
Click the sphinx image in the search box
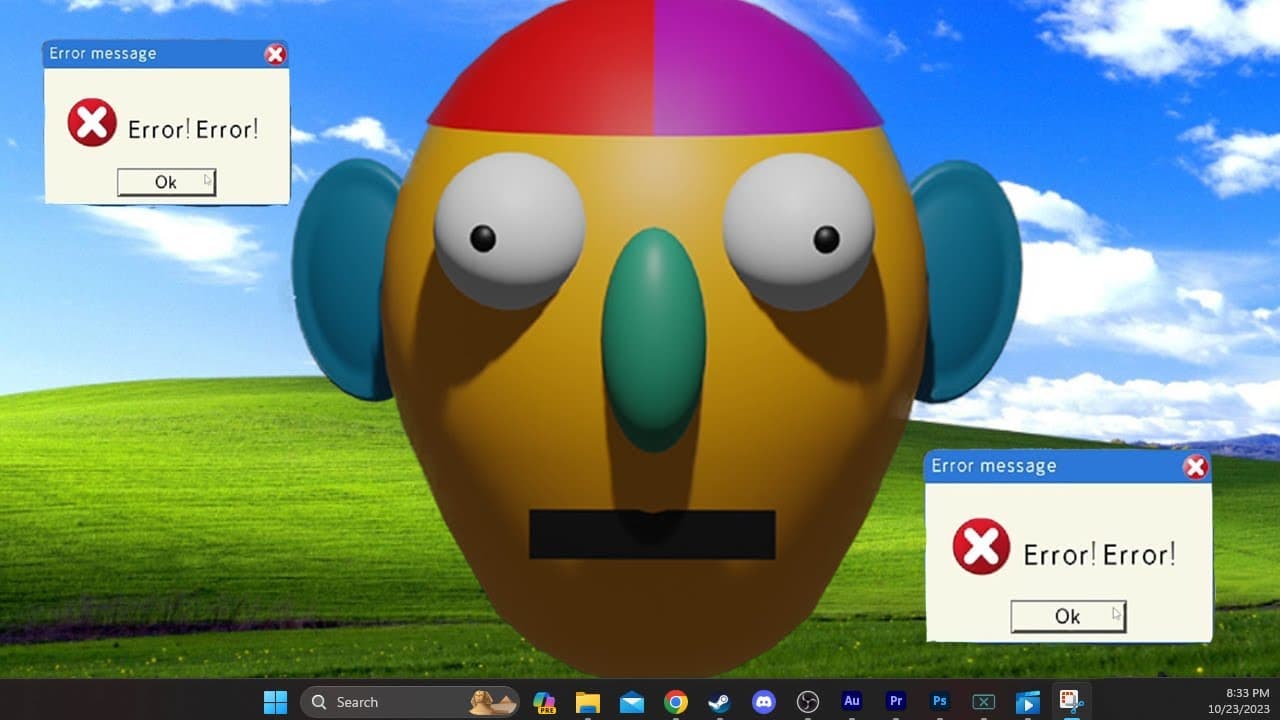[x=494, y=702]
